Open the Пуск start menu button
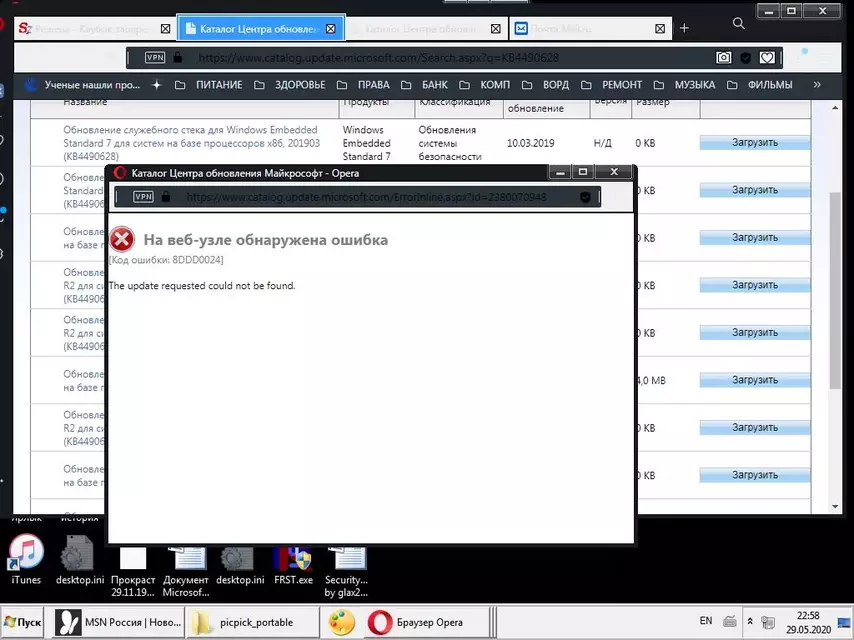 click(x=22, y=622)
